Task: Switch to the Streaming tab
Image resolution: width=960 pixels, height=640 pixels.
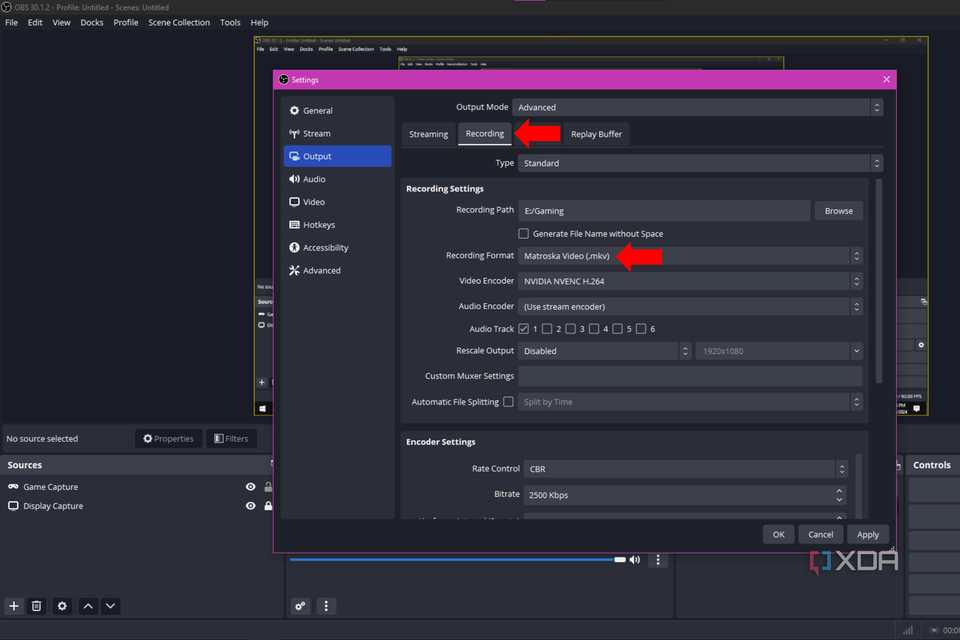Action: 429,134
